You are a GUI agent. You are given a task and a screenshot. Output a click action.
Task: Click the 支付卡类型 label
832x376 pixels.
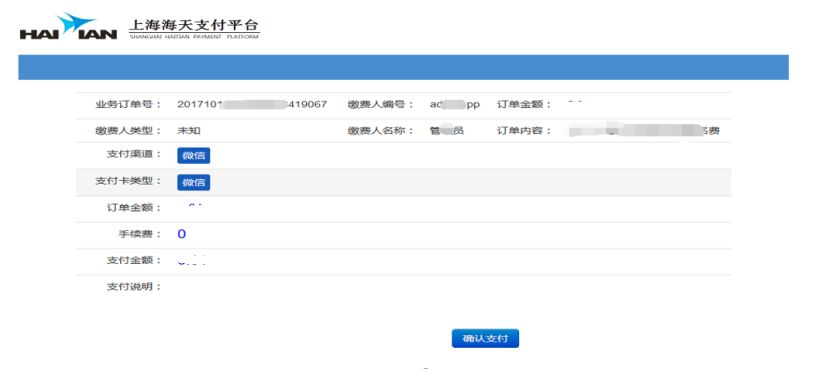click(x=128, y=181)
